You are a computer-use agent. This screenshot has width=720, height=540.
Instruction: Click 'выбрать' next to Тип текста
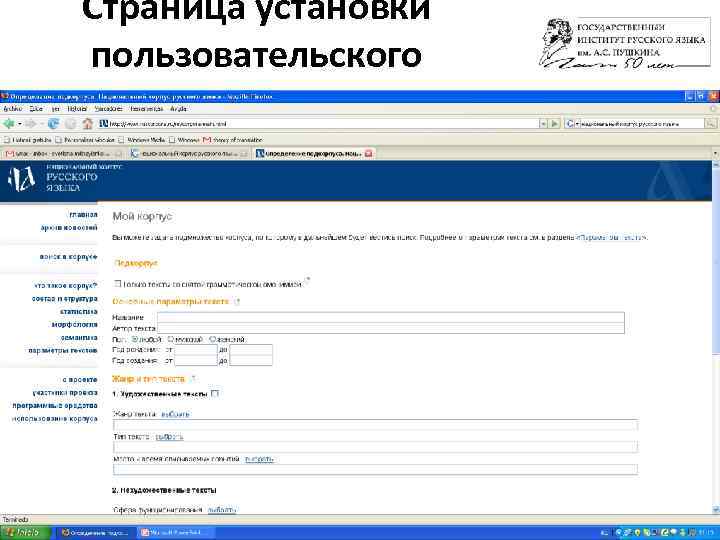click(x=169, y=437)
